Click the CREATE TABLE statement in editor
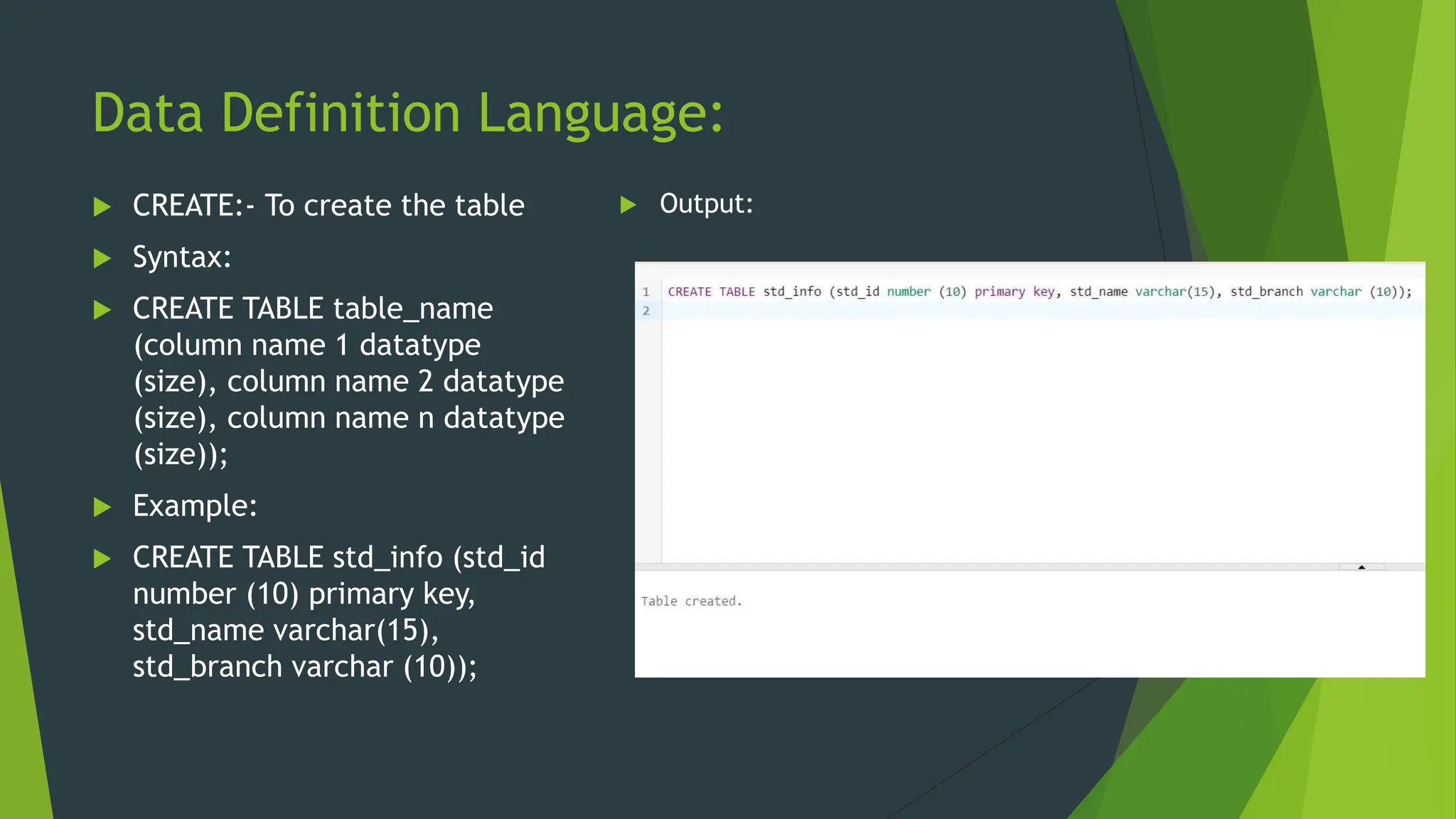Image resolution: width=1456 pixels, height=819 pixels. 1039,291
